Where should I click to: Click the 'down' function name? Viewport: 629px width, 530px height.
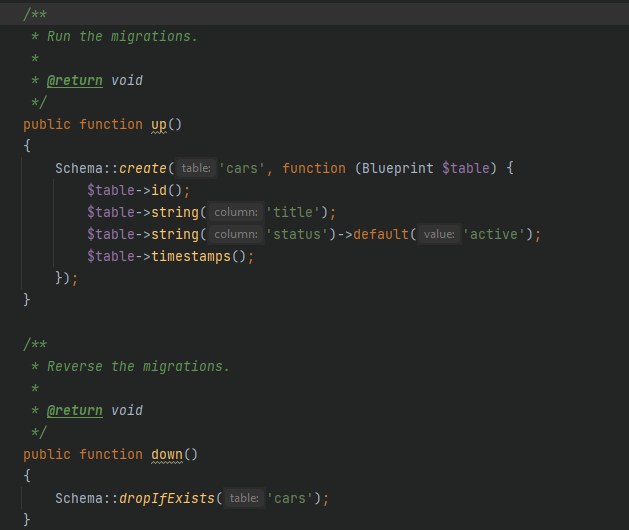[x=166, y=454]
